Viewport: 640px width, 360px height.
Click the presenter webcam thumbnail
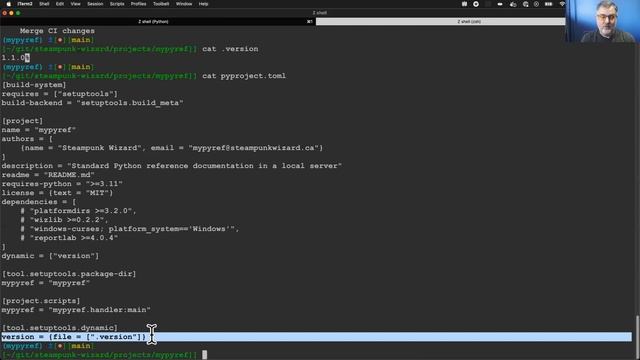pos(603,21)
